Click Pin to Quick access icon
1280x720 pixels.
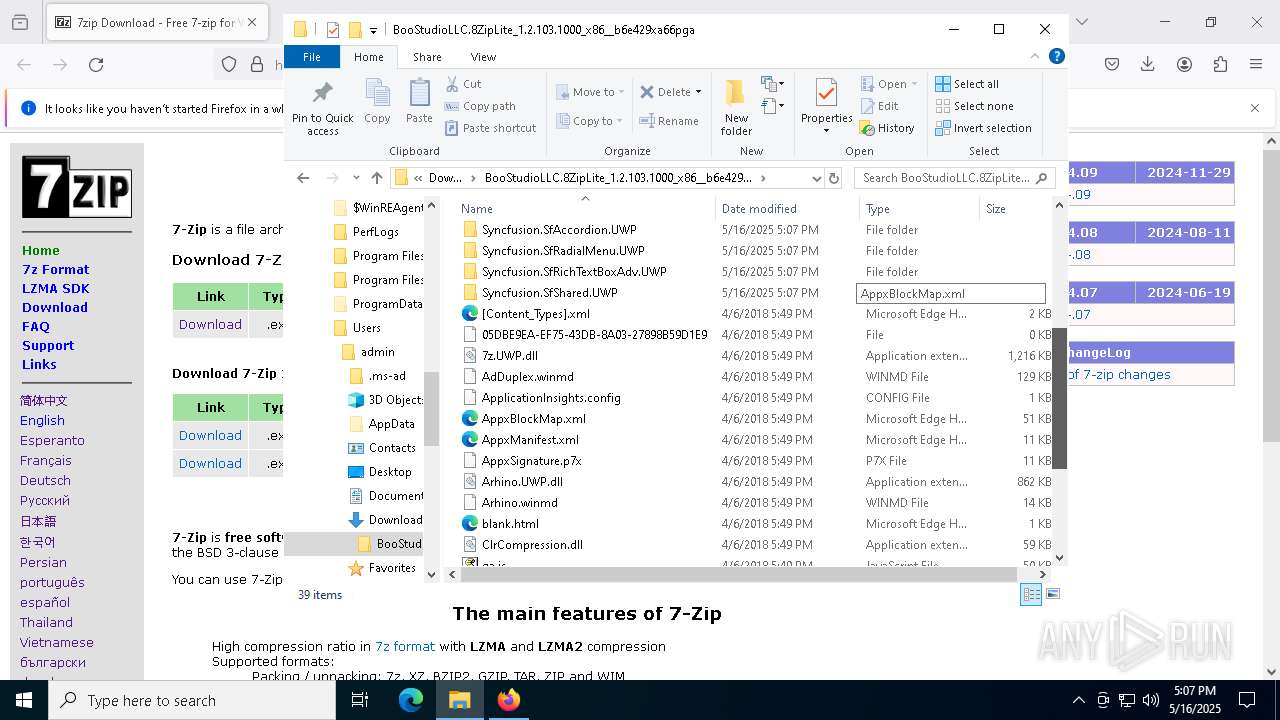click(322, 108)
